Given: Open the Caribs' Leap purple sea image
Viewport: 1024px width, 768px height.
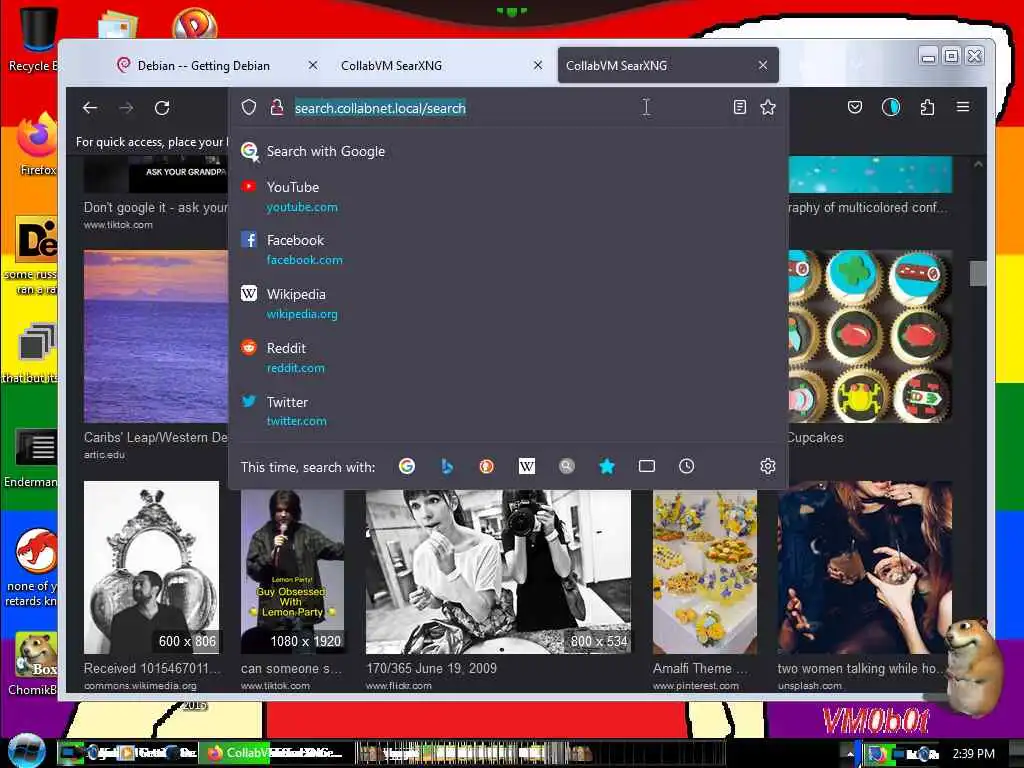Looking at the screenshot, I should (x=156, y=336).
